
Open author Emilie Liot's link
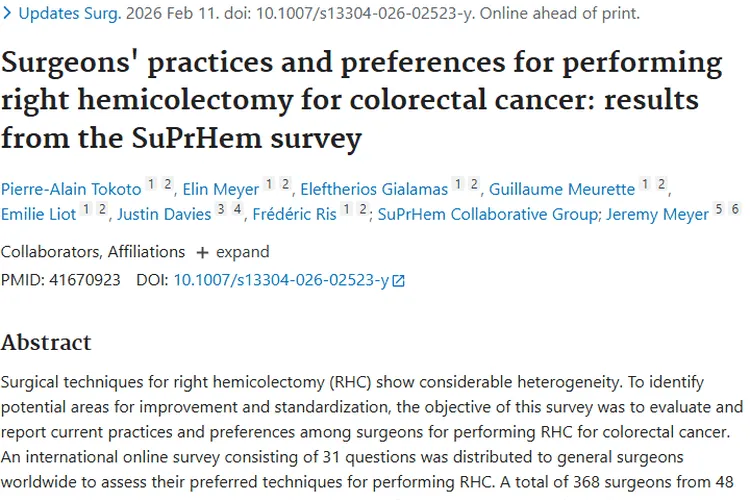40,214
